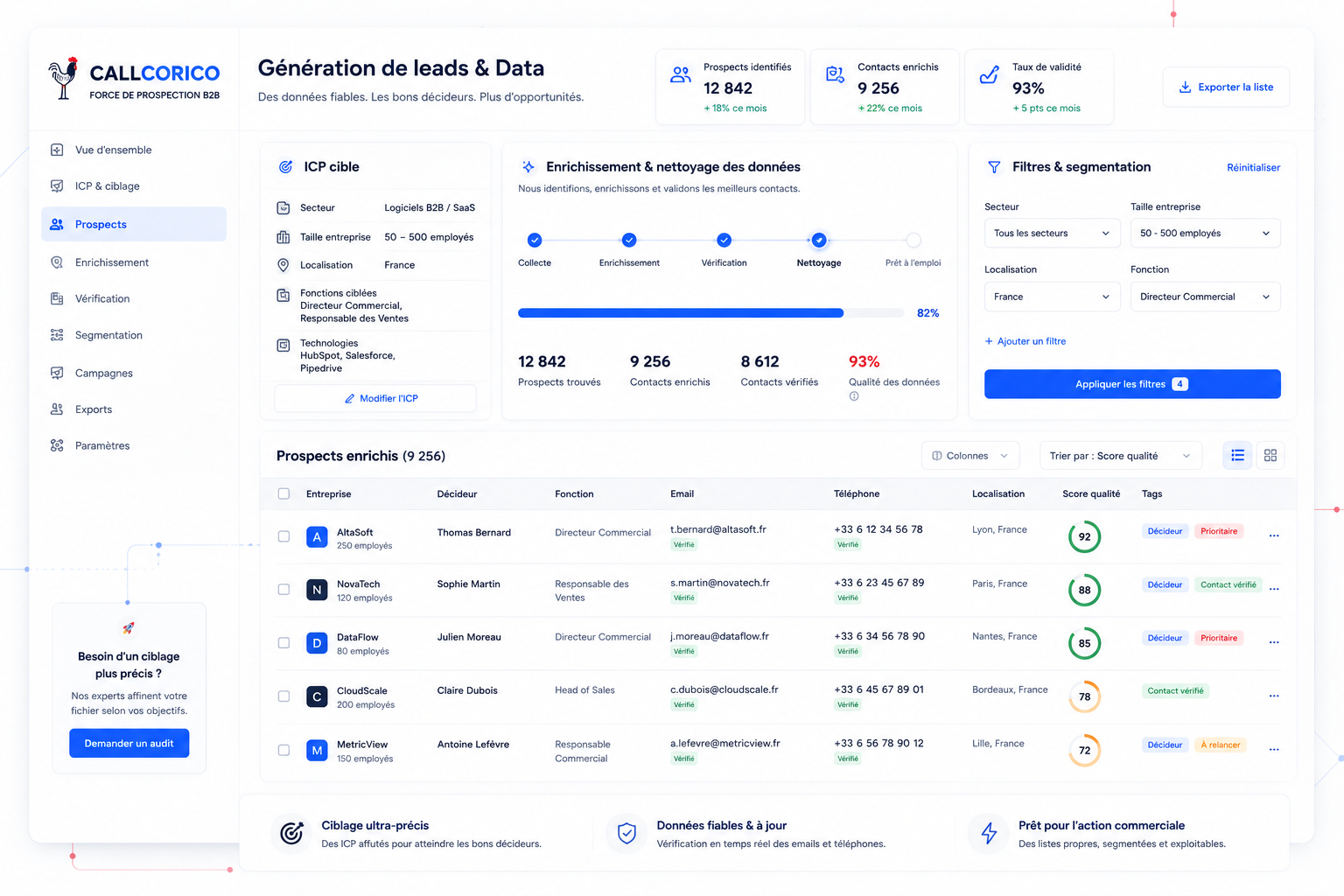The image size is (1344, 896).
Task: Click the Données fiables shield icon
Action: (x=626, y=833)
